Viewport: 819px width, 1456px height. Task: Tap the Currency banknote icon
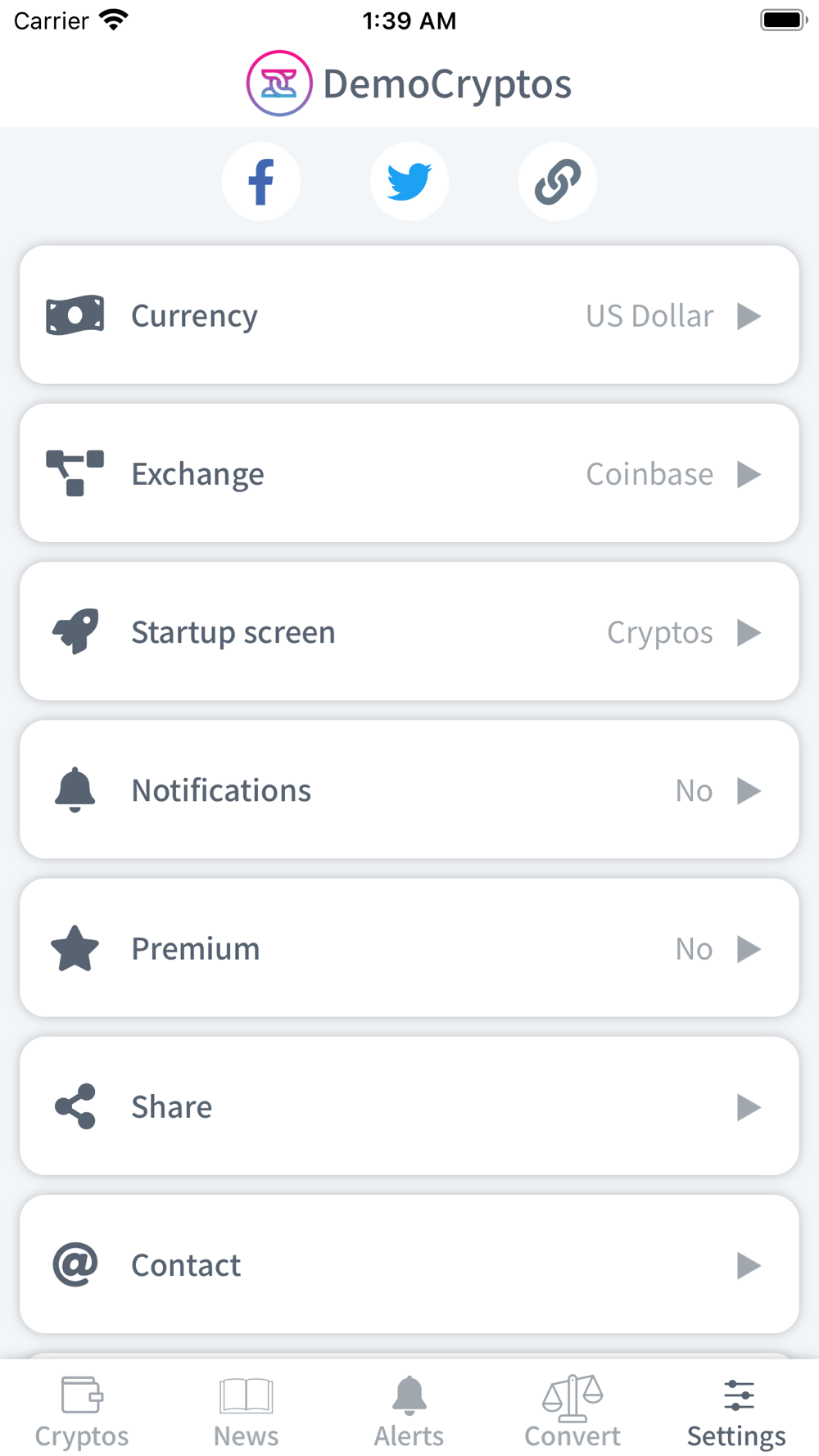pos(75,316)
